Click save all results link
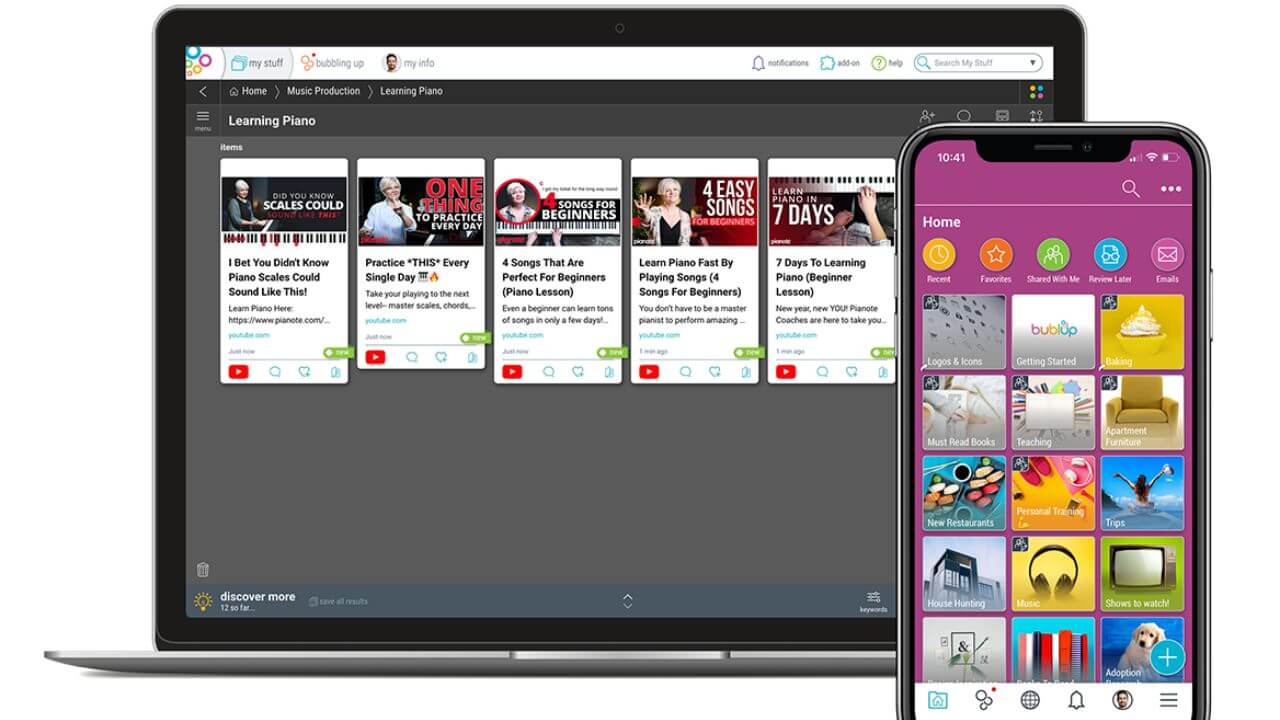The image size is (1280, 720). coord(339,601)
